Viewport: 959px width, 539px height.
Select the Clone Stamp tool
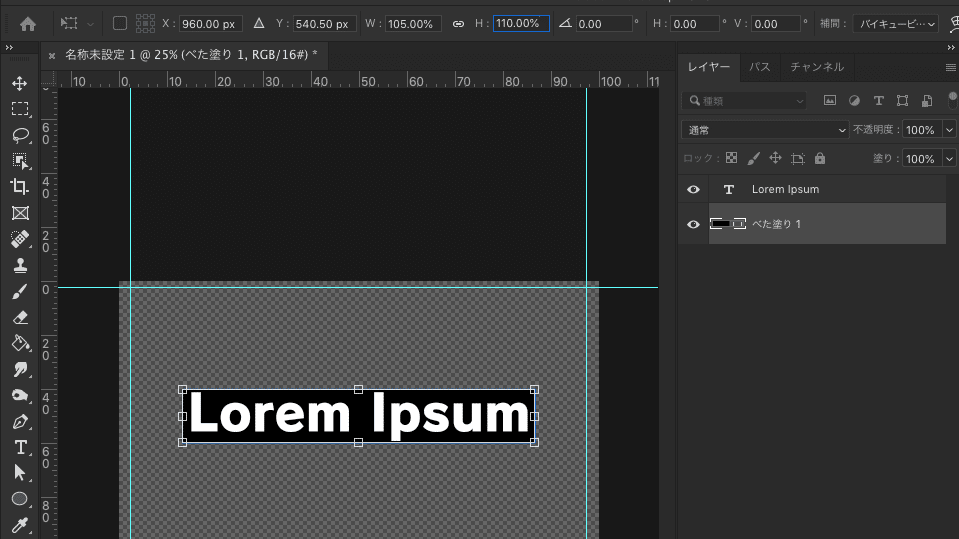click(20, 266)
